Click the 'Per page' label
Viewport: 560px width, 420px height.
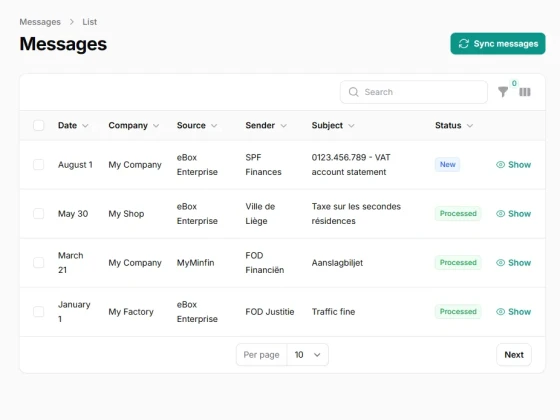[261, 355]
